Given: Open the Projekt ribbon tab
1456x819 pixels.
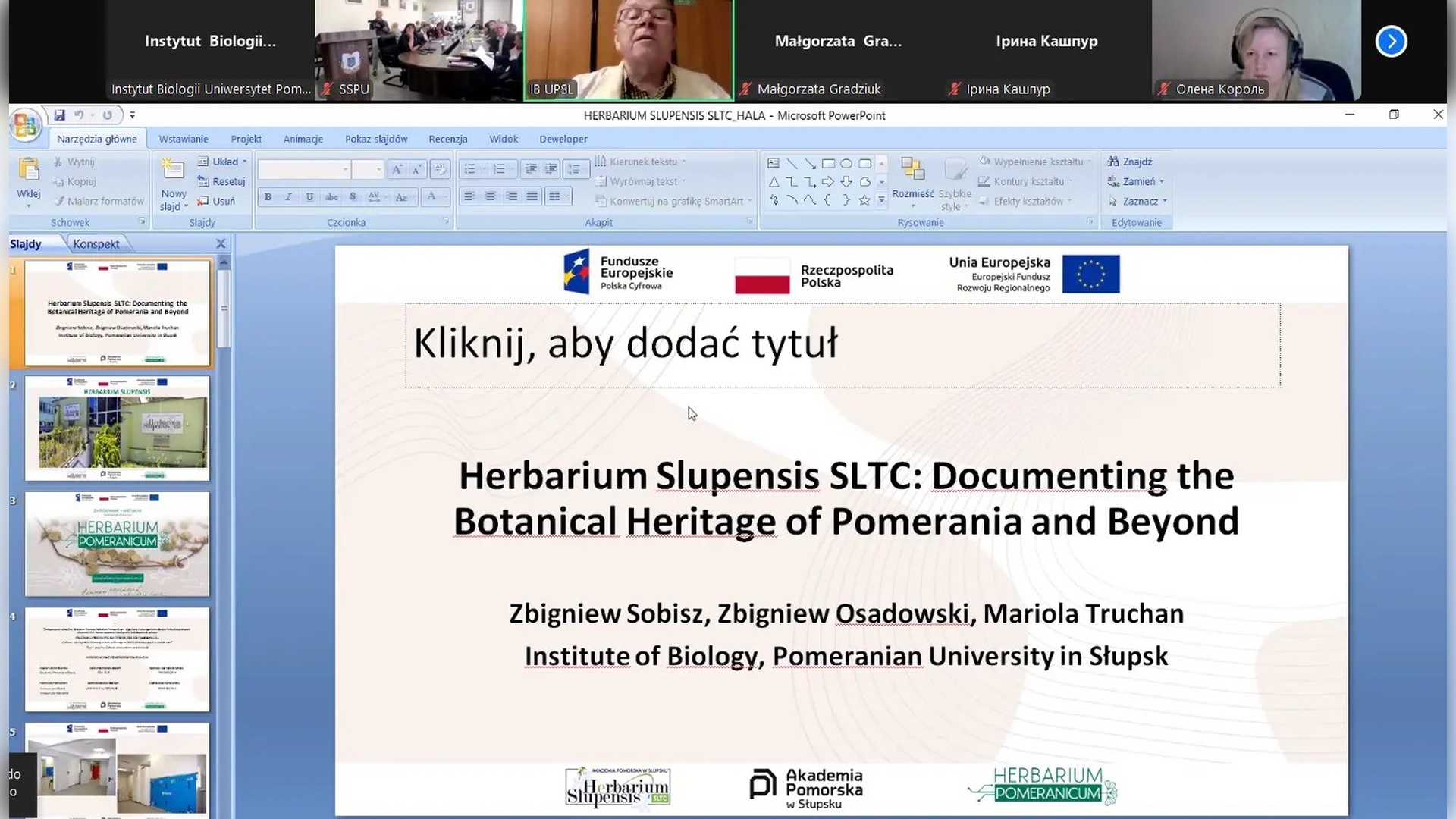Looking at the screenshot, I should click(246, 139).
